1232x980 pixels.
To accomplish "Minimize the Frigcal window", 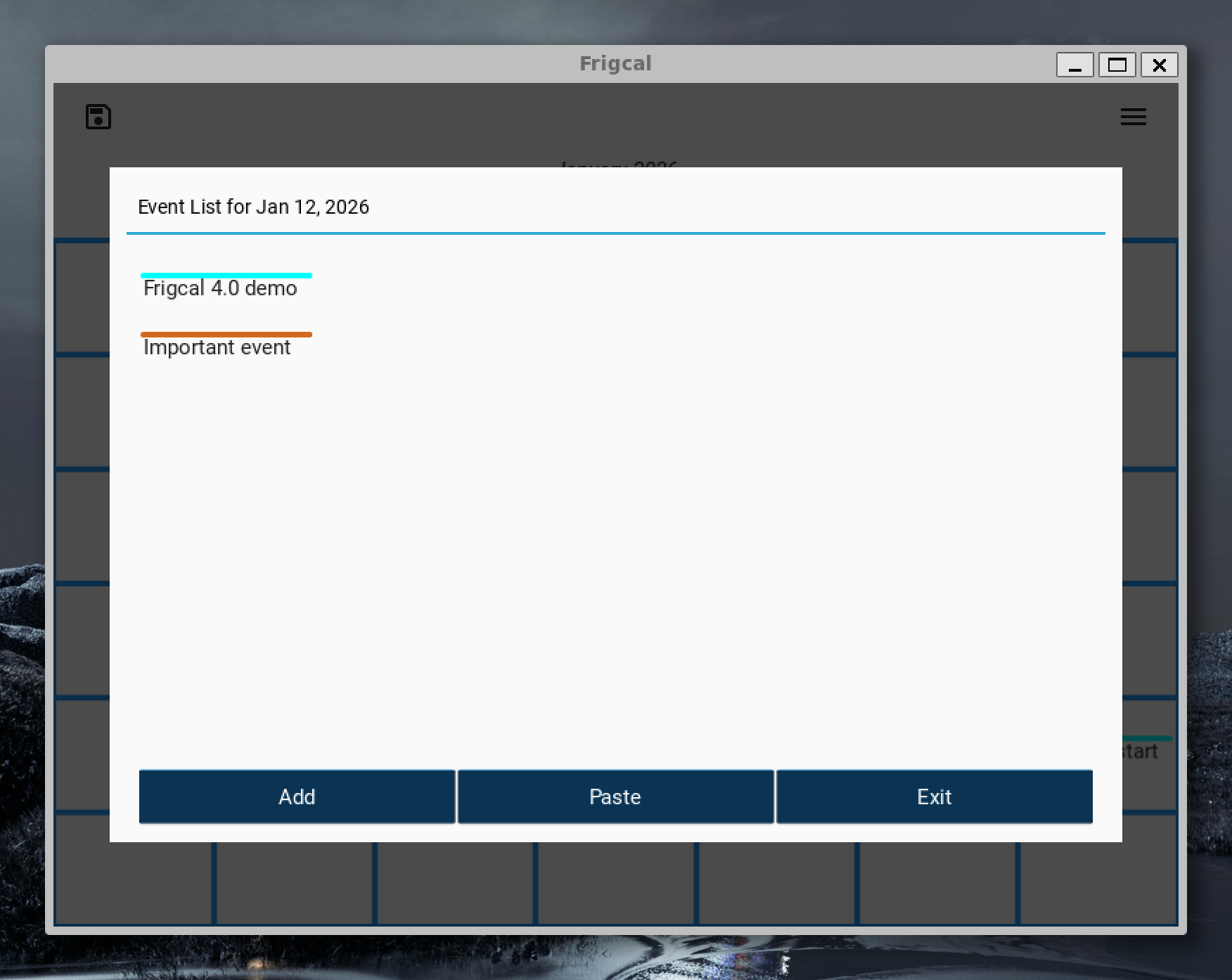I will pos(1074,65).
